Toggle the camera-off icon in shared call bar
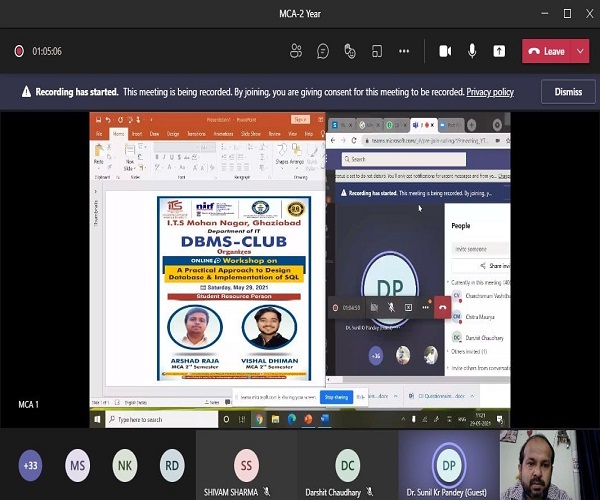The width and height of the screenshot is (600, 500). 374,308
